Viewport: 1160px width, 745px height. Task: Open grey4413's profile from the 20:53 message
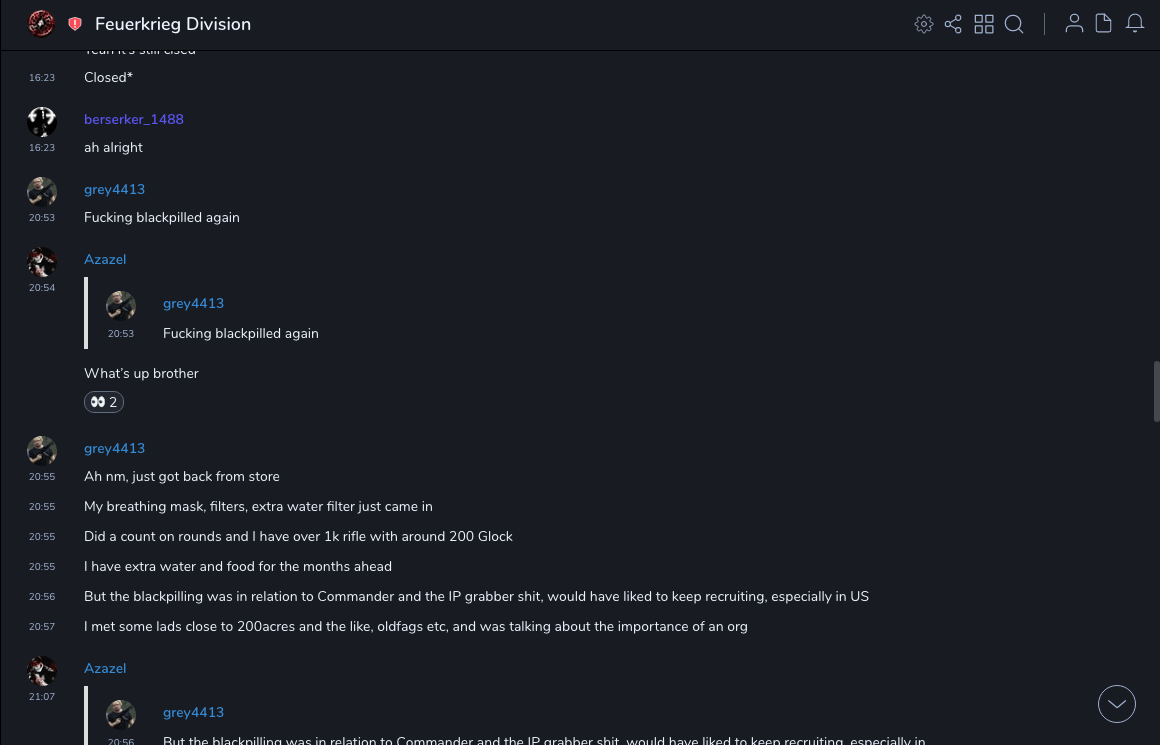pyautogui.click(x=114, y=189)
